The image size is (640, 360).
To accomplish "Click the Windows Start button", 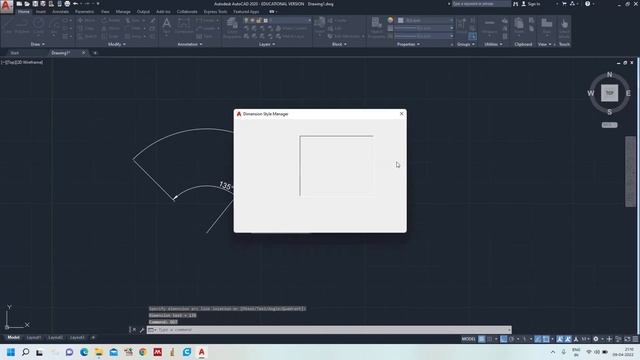I will [x=11, y=352].
